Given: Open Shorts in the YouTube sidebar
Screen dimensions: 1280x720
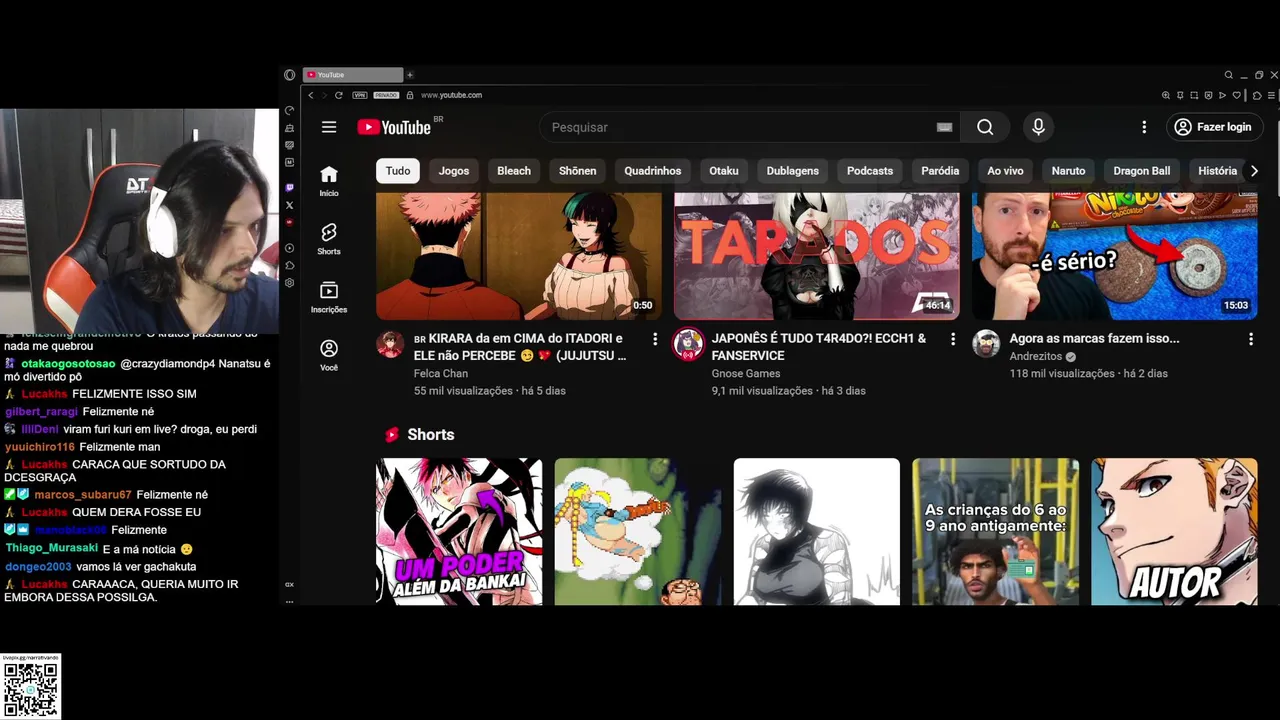Looking at the screenshot, I should pyautogui.click(x=329, y=239).
